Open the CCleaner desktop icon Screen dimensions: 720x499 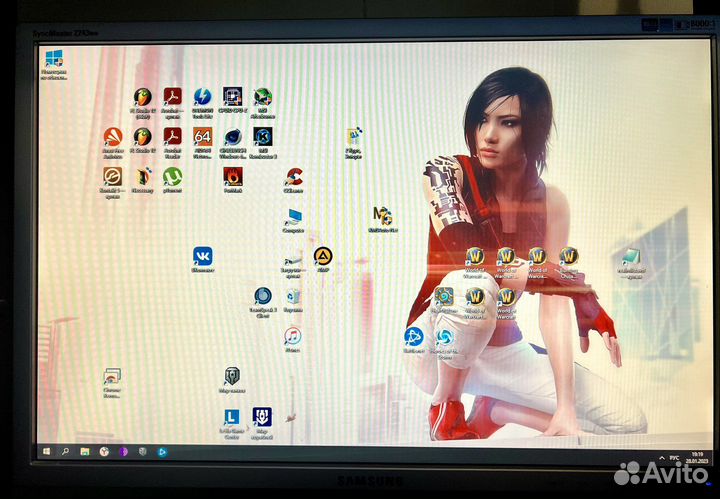click(293, 177)
